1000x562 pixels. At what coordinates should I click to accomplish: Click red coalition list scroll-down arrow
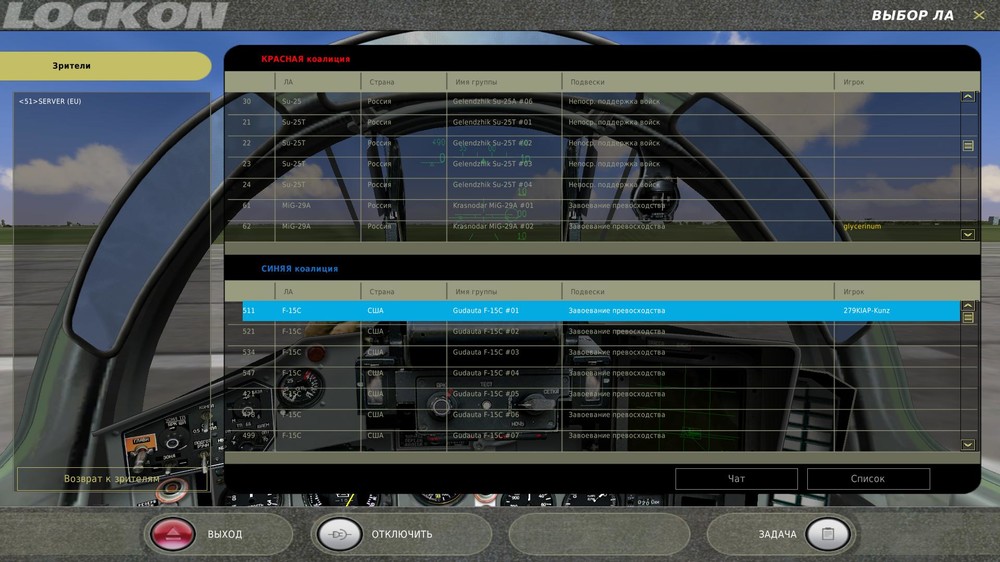point(967,235)
